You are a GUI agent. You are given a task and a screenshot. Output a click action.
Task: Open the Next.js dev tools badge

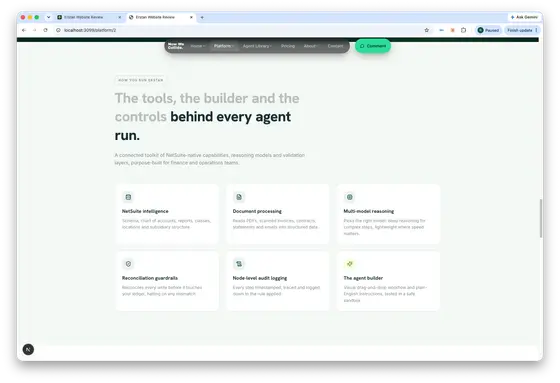28,349
